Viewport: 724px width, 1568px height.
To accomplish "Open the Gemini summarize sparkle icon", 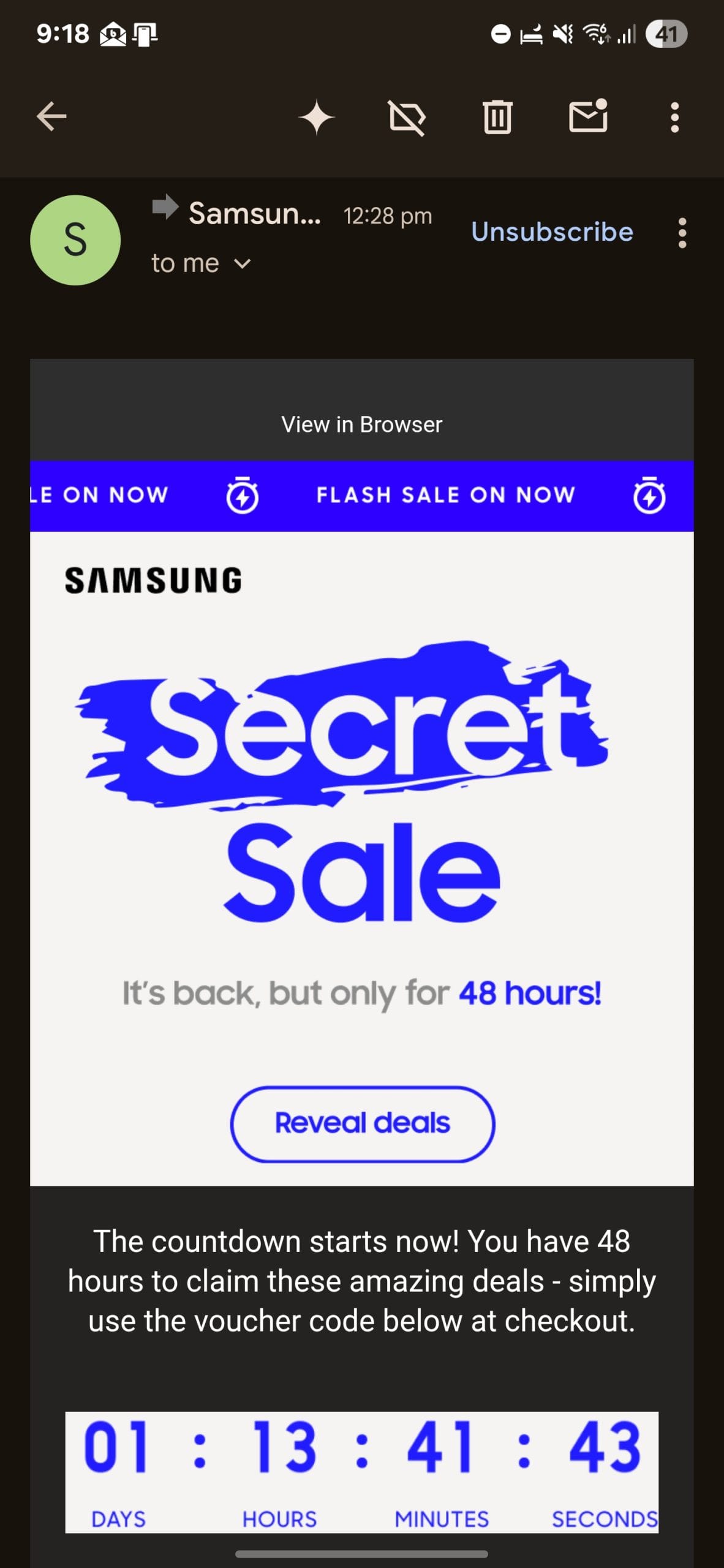I will [x=317, y=117].
